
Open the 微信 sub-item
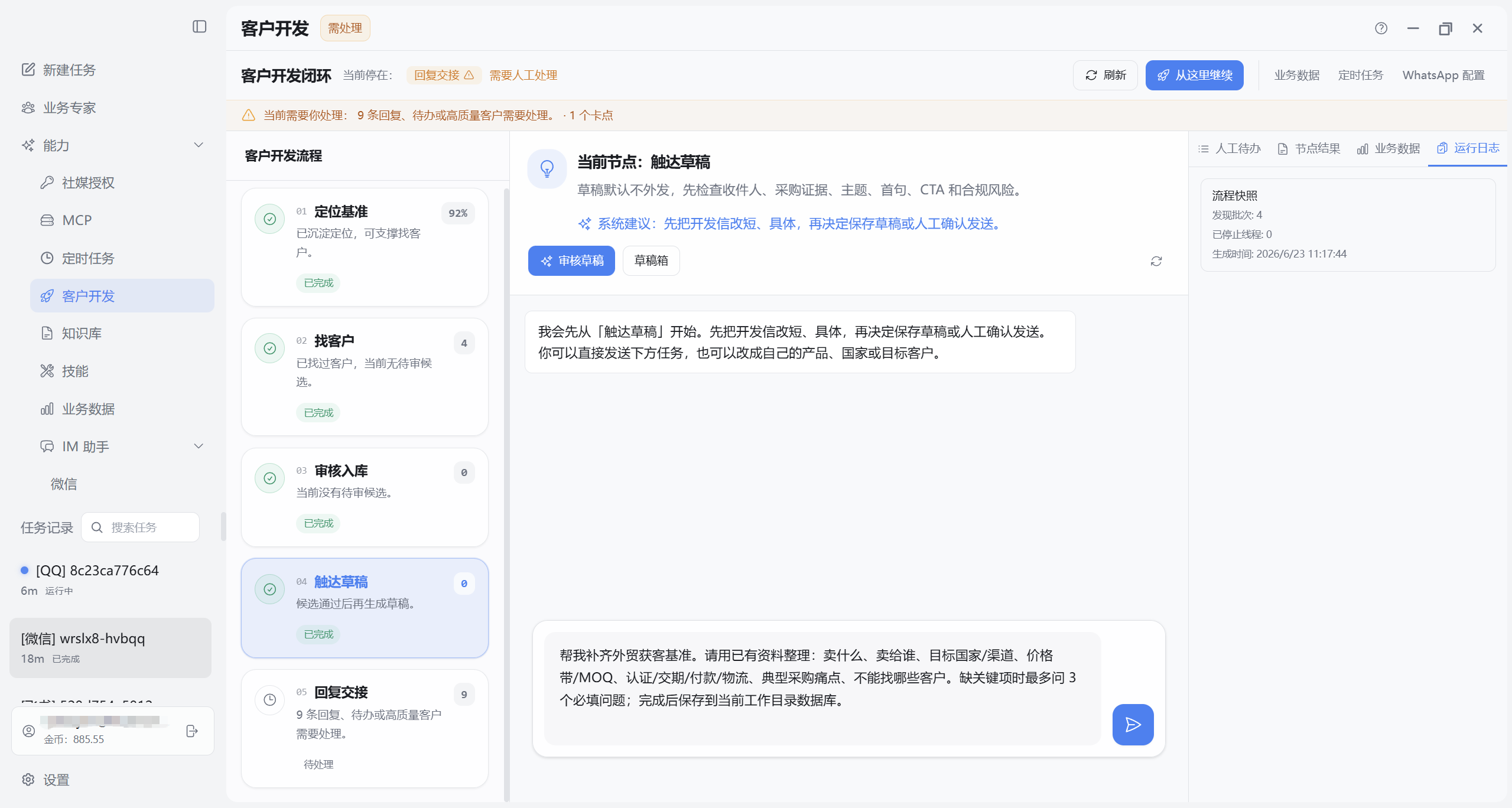coord(64,484)
